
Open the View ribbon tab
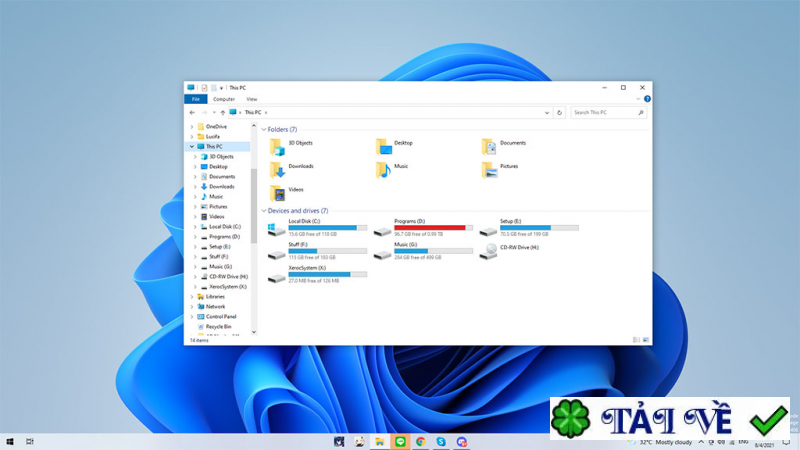(x=252, y=99)
